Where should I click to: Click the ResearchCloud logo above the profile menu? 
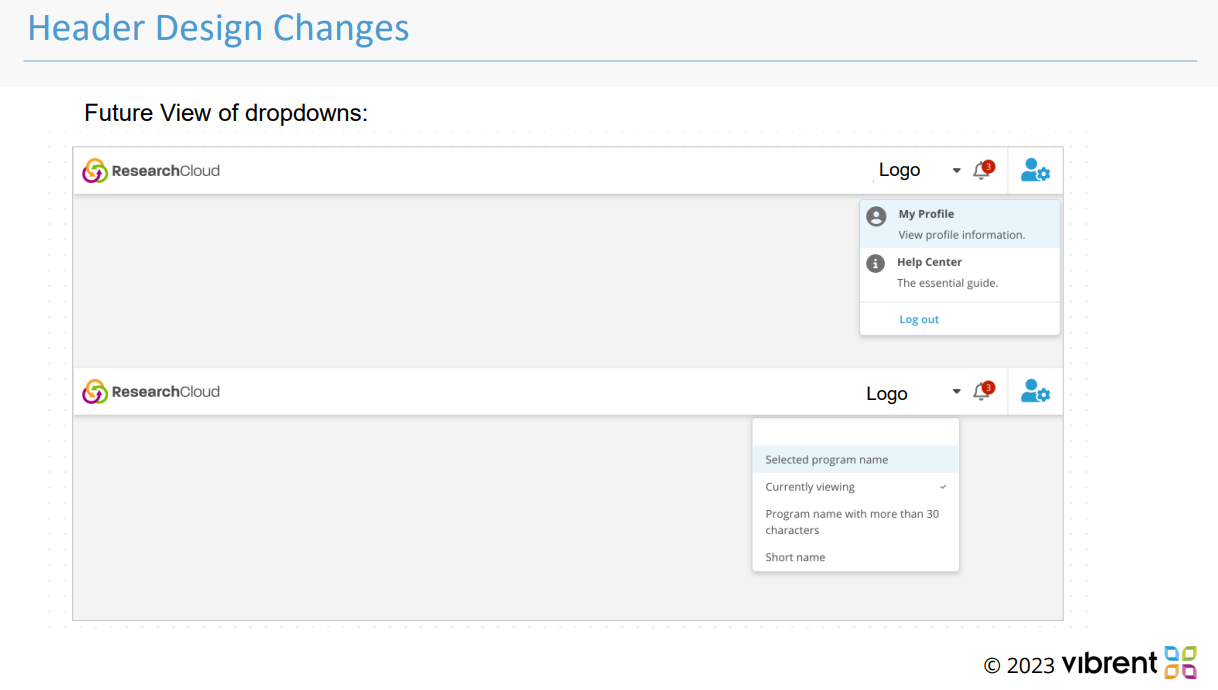tap(151, 171)
